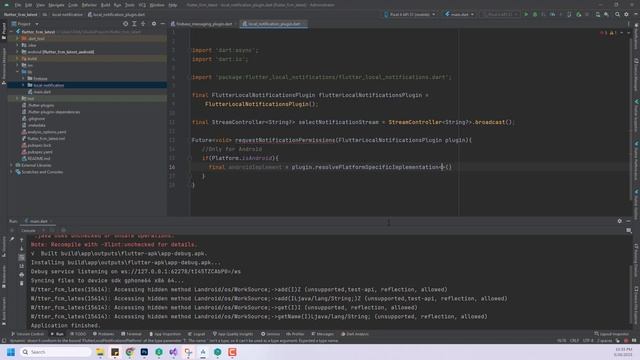
Task: Open the Help menu
Action: click(173, 5)
